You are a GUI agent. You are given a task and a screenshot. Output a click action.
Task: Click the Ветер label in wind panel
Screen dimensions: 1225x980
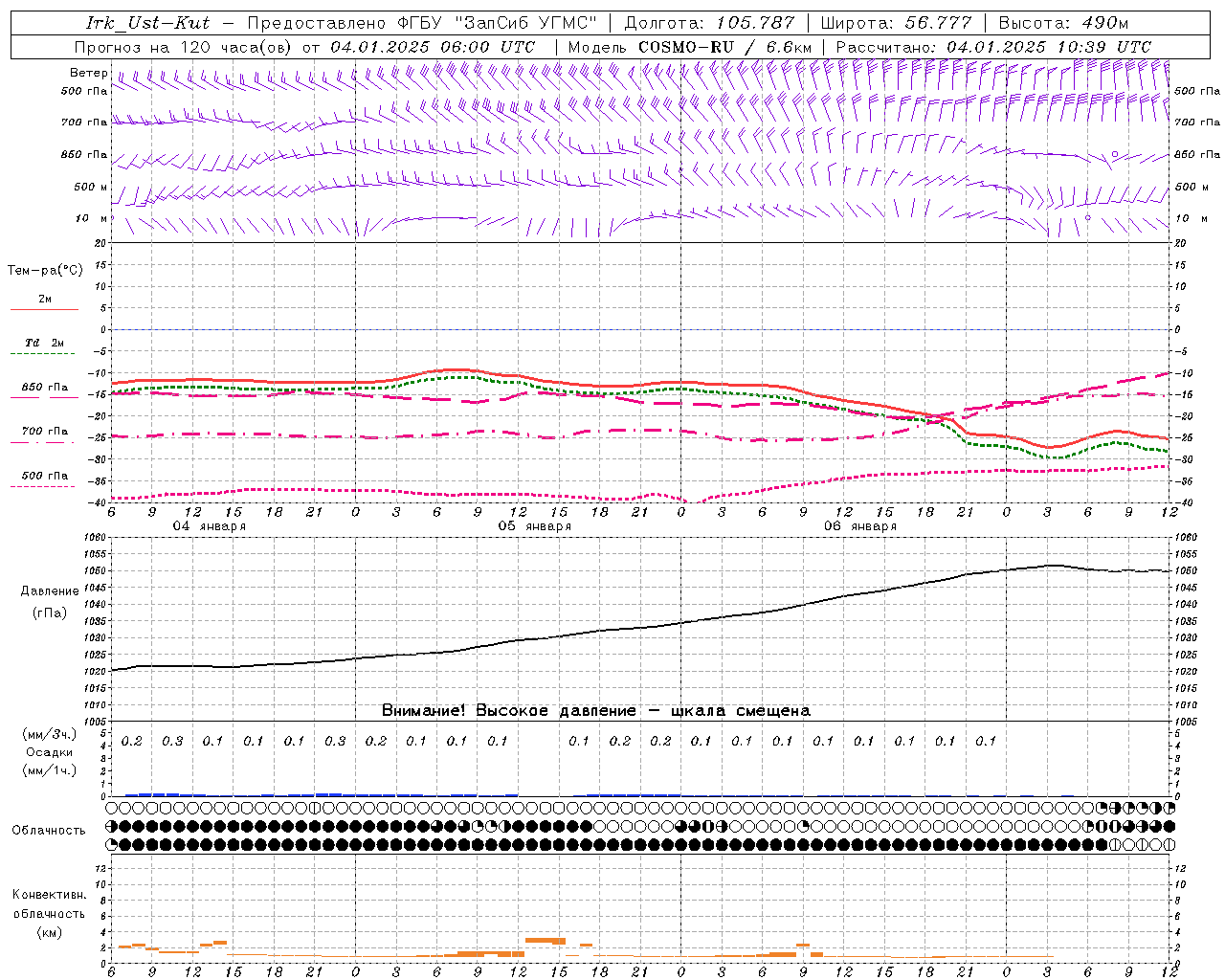[x=88, y=73]
